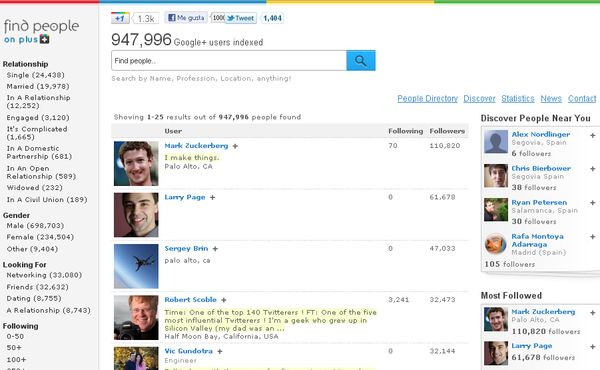600x370 pixels.
Task: Open the Statistics link
Action: tap(518, 99)
